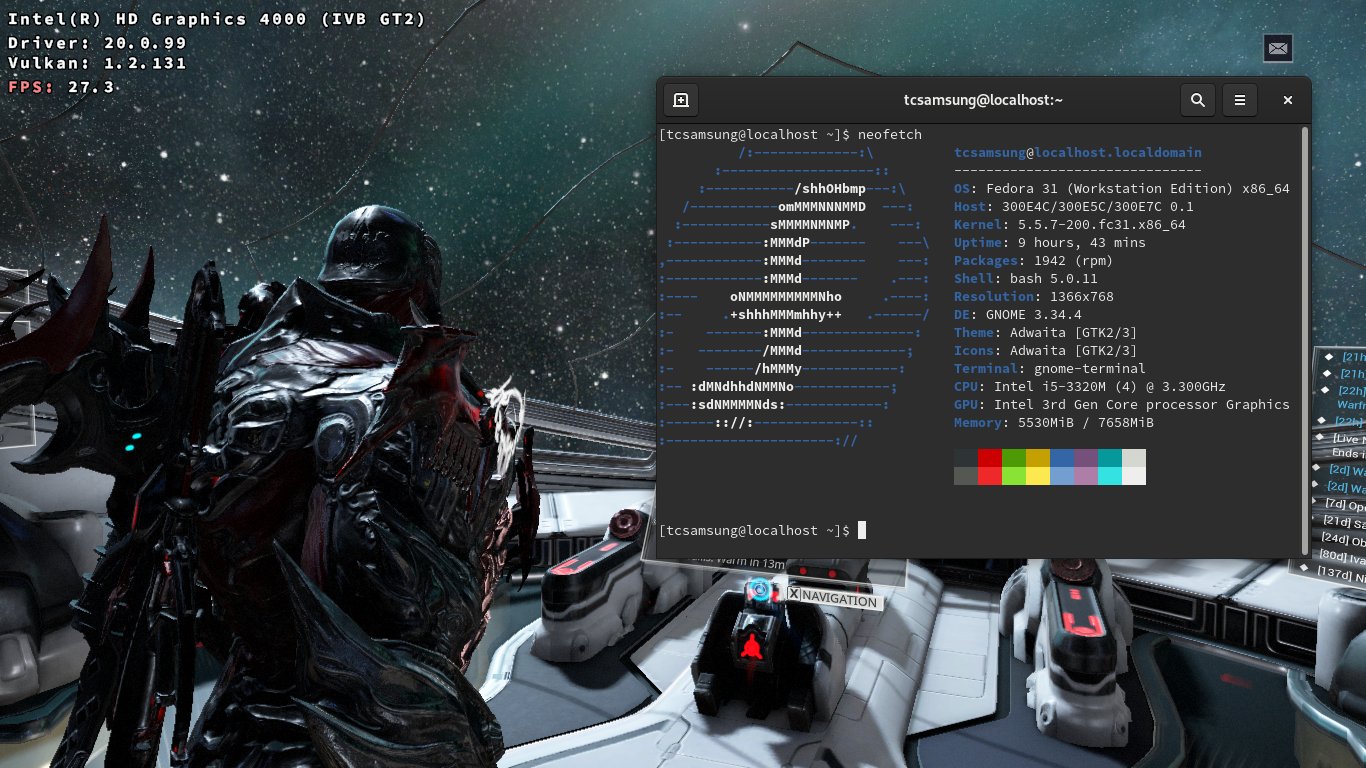
Task: Click the Memory: 5530MiB / 7658MiB line
Action: click(1054, 423)
